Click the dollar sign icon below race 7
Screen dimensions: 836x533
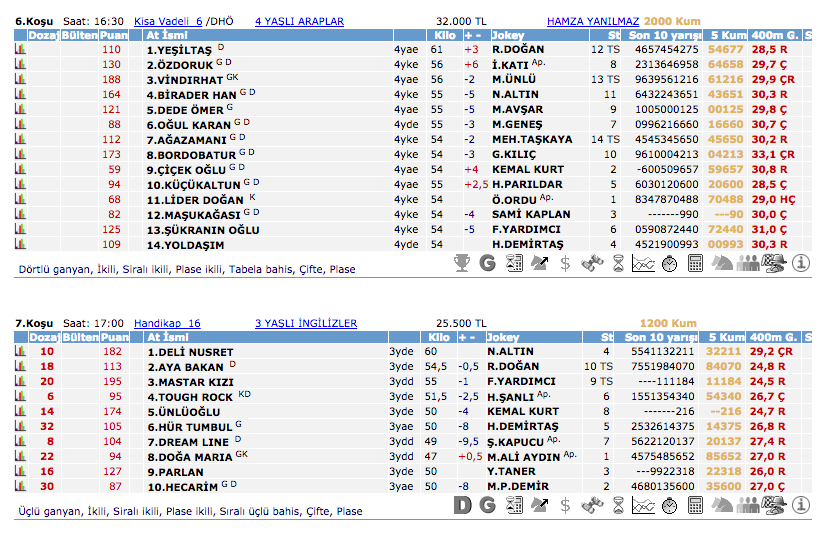click(x=566, y=505)
